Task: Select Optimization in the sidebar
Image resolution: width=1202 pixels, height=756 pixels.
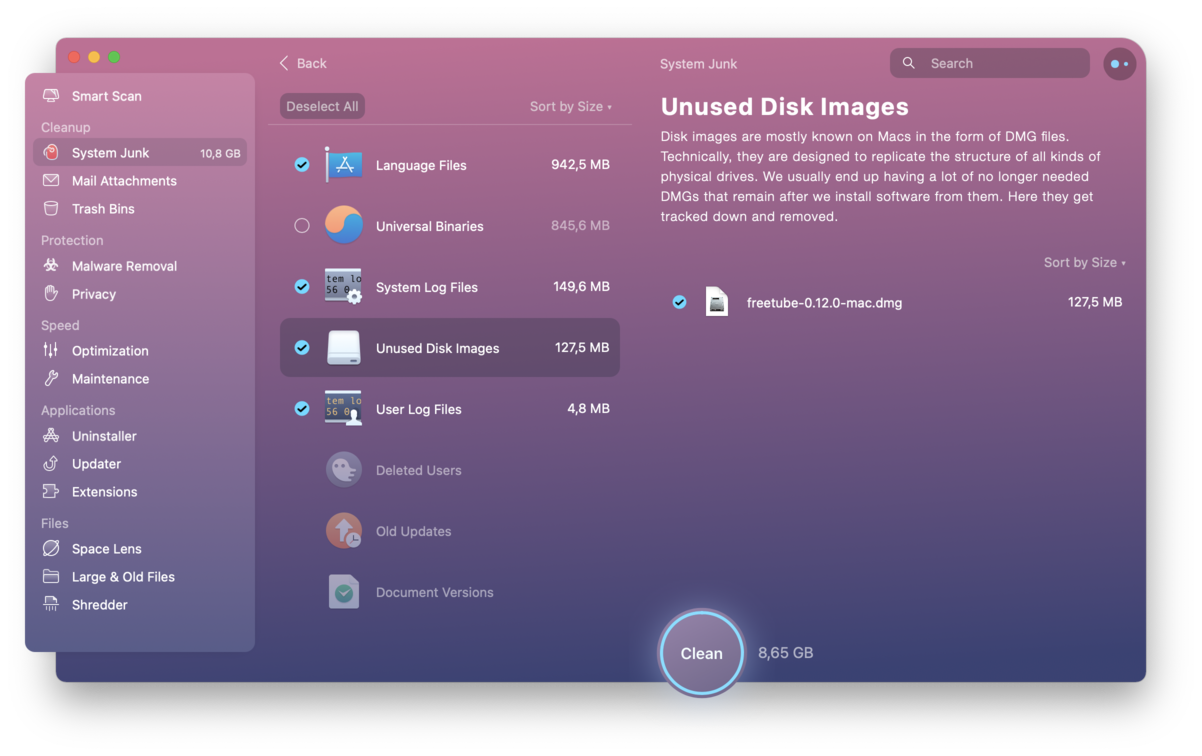Action: pyautogui.click(x=140, y=351)
